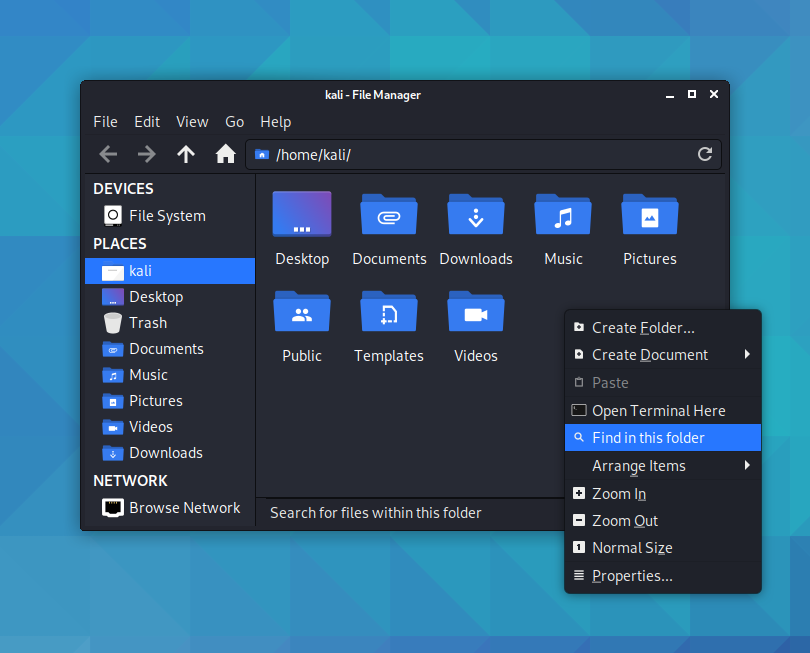Open the Music folder in the main view
This screenshot has height=653, width=810.
pyautogui.click(x=563, y=227)
